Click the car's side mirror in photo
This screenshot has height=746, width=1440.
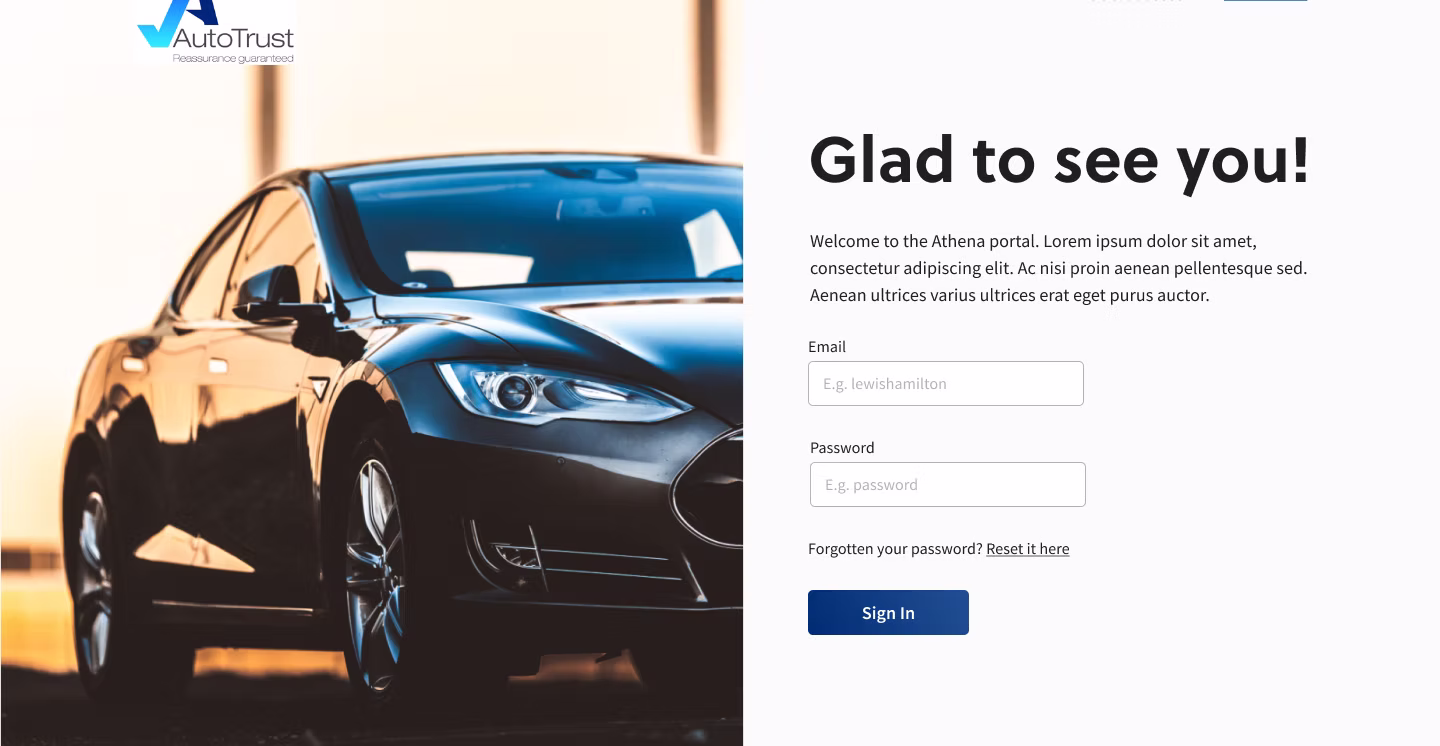click(268, 290)
